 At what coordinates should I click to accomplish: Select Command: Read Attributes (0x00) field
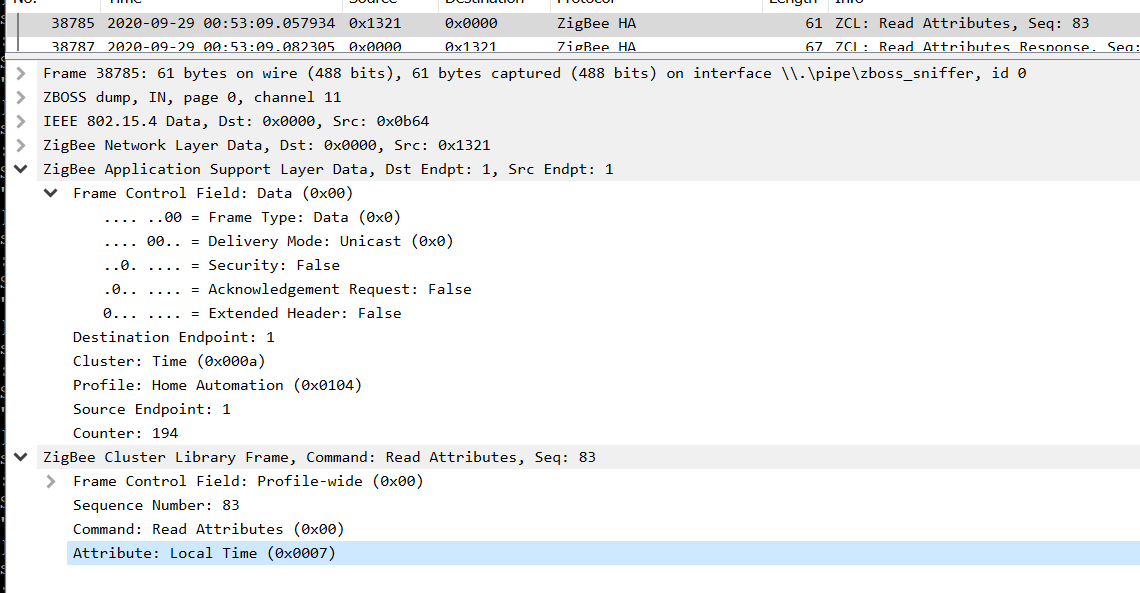208,529
